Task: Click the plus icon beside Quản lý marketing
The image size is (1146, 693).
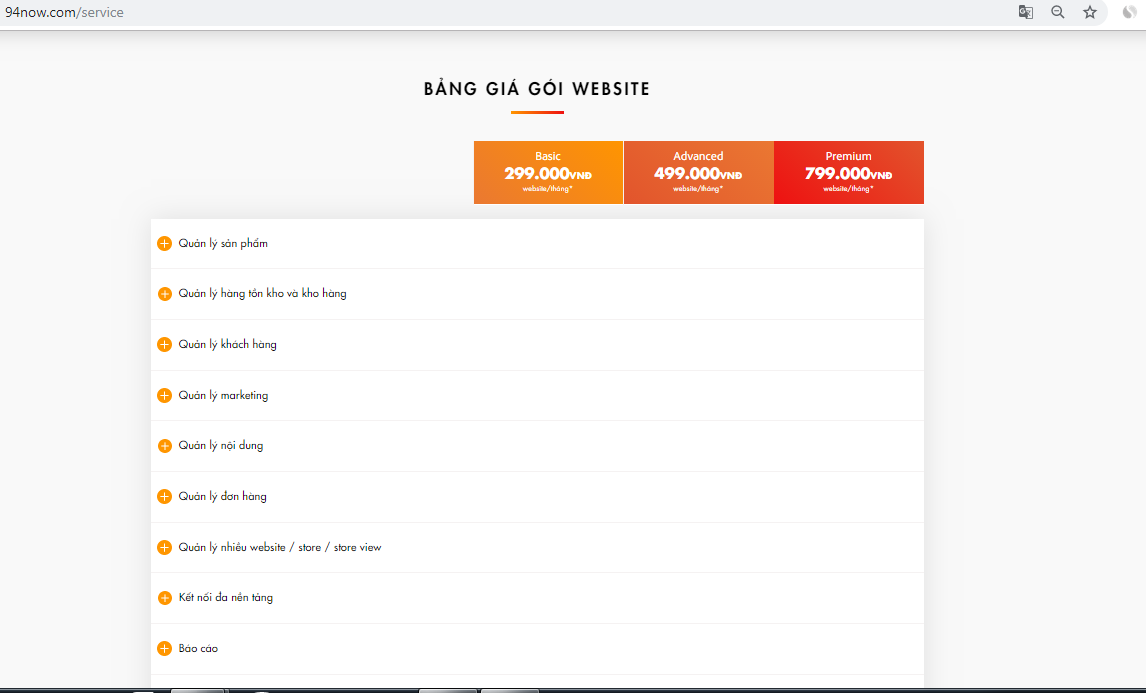Action: coord(165,396)
